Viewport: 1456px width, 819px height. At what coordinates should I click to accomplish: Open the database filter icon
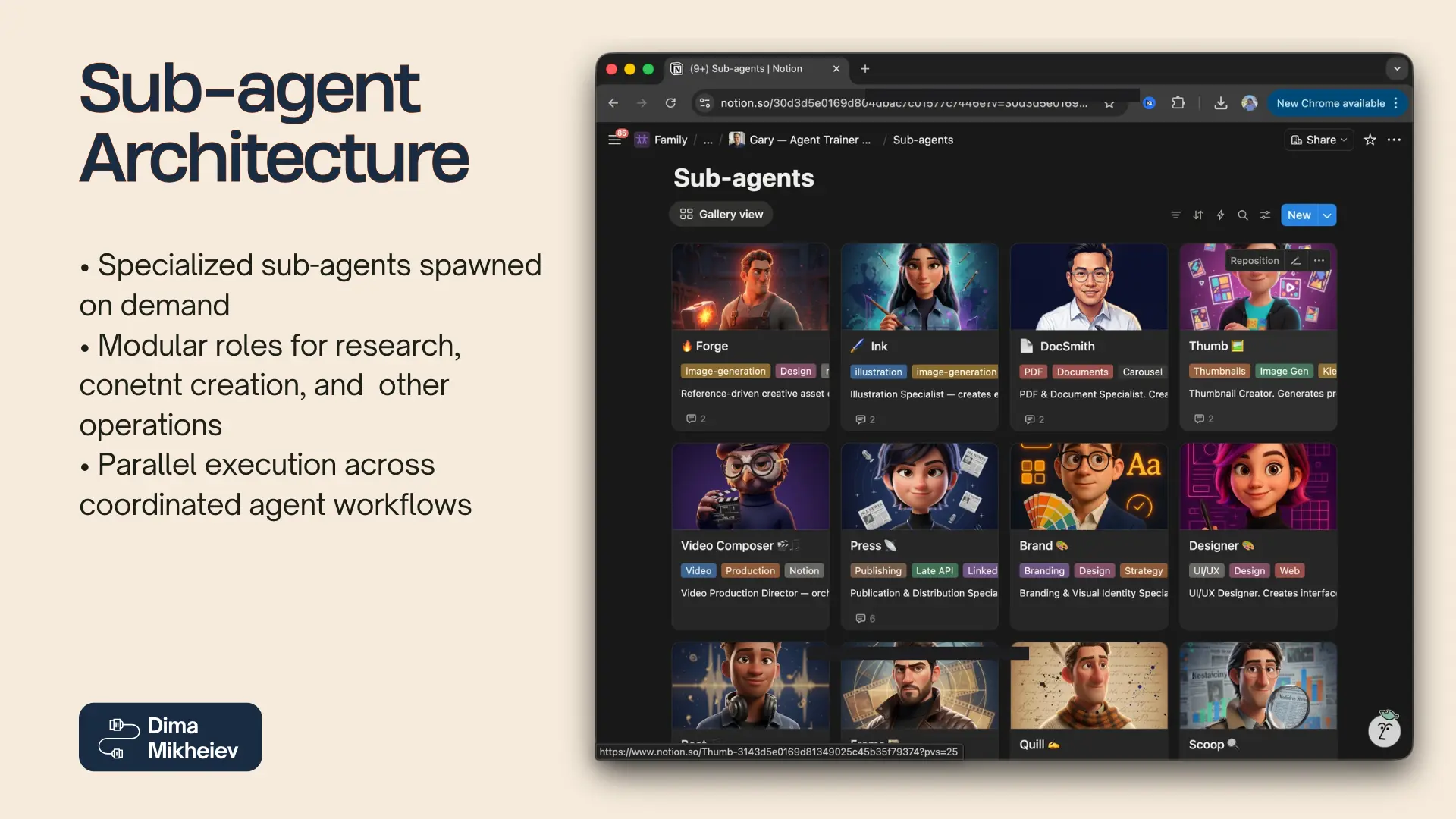[1175, 215]
